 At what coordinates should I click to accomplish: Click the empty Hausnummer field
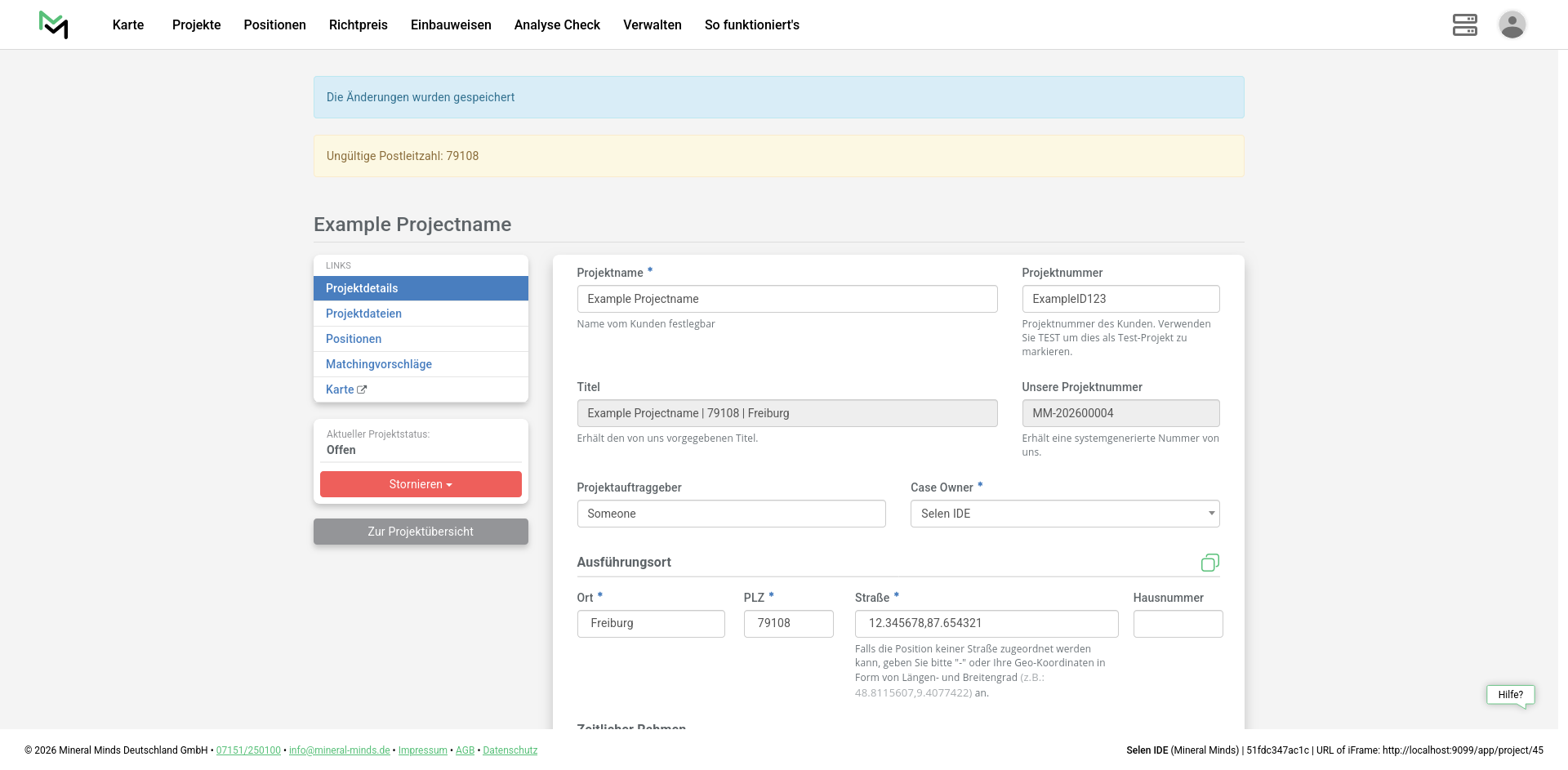tap(1177, 624)
